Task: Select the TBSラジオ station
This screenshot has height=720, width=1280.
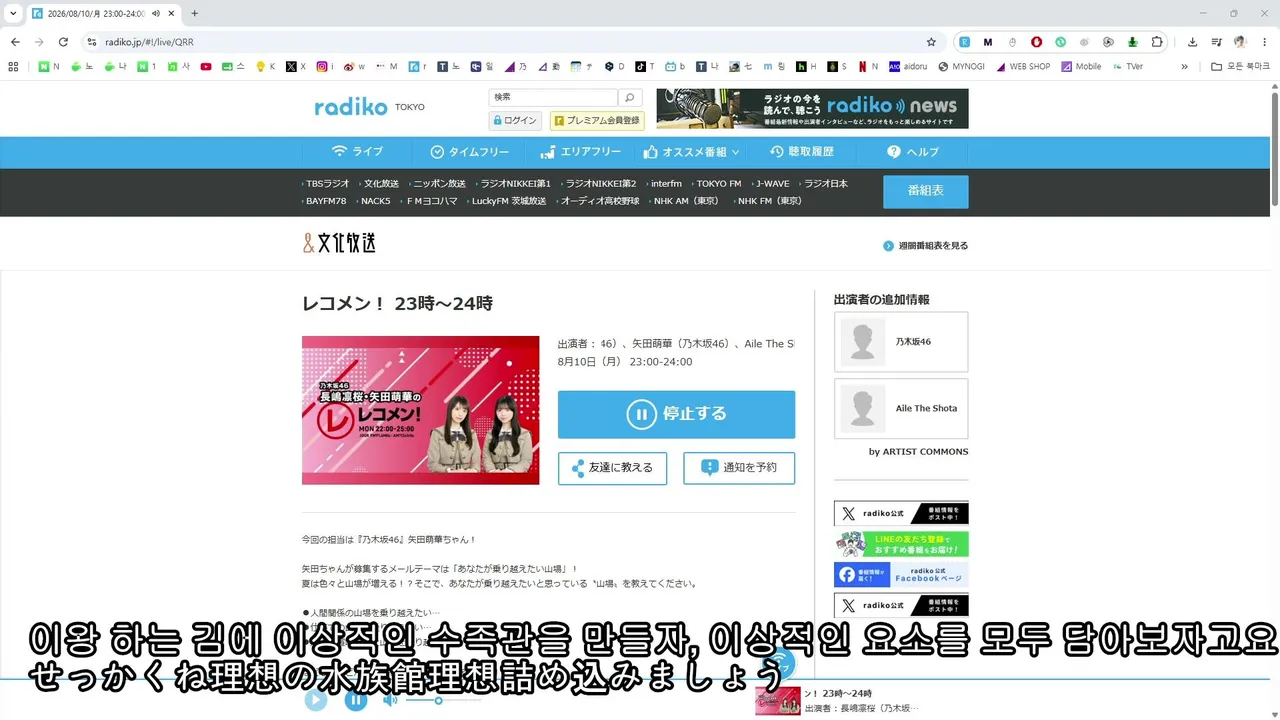Action: [x=328, y=184]
